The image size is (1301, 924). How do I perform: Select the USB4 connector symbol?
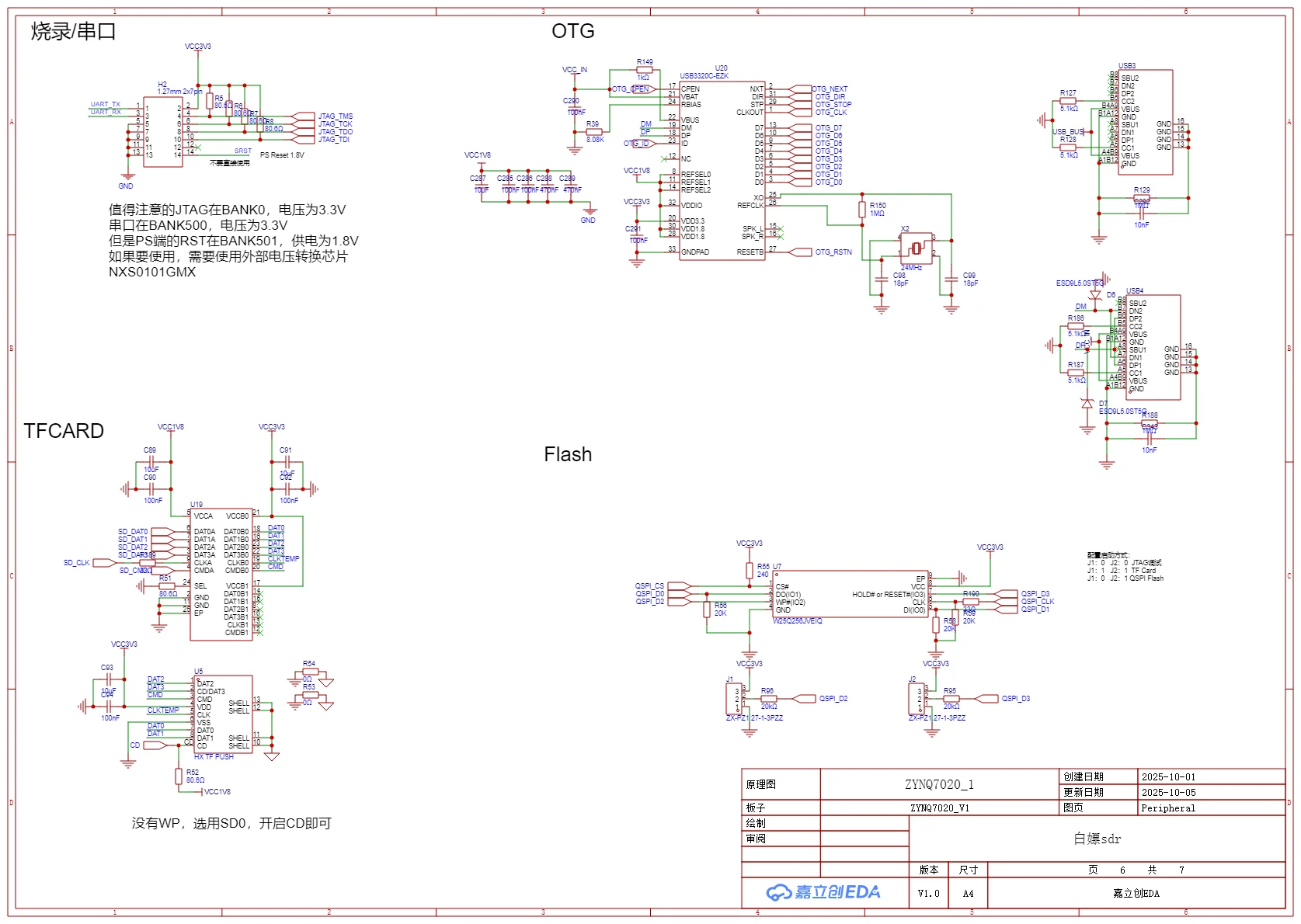pyautogui.click(x=1153, y=347)
